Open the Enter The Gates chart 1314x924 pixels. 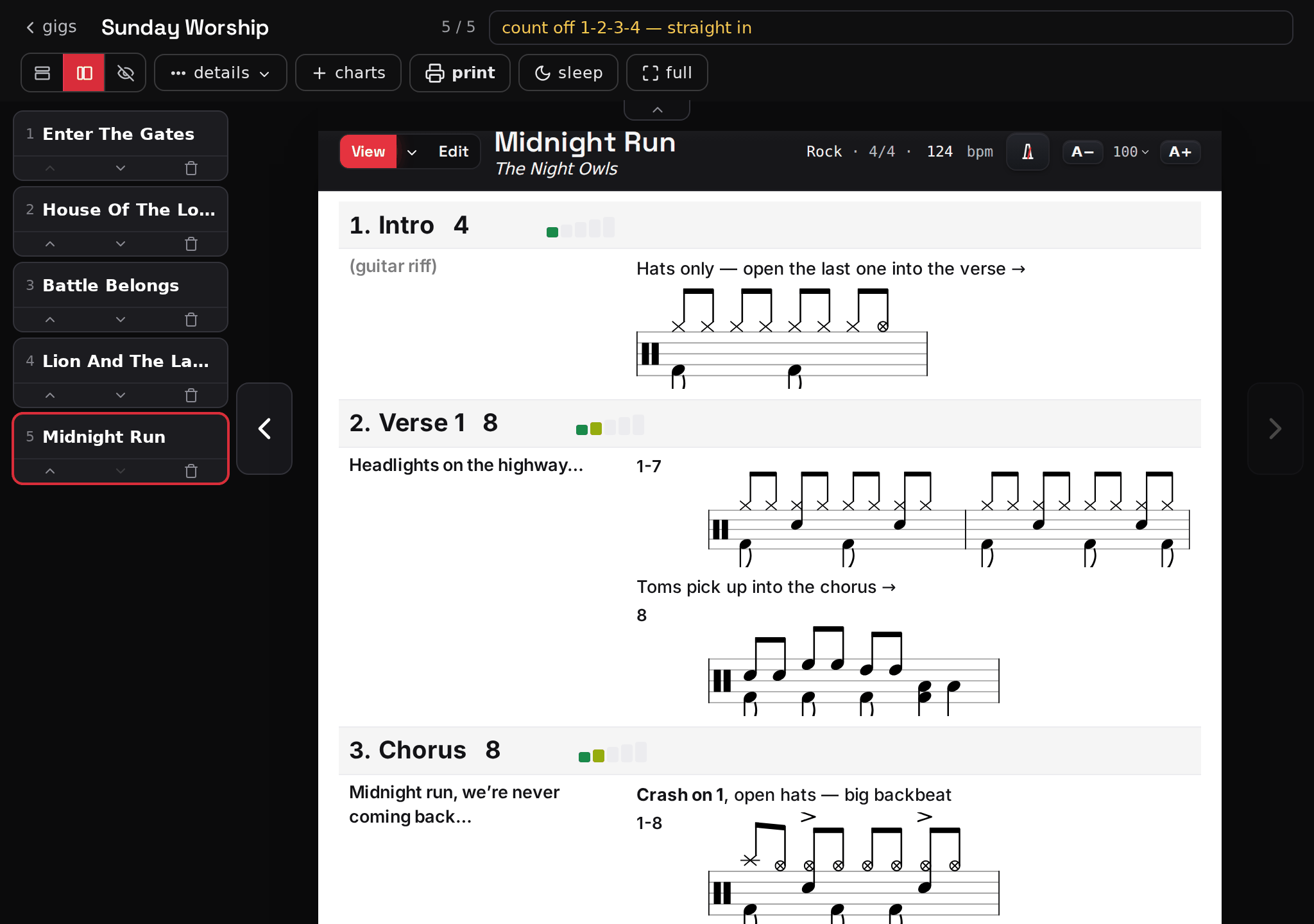coord(121,134)
